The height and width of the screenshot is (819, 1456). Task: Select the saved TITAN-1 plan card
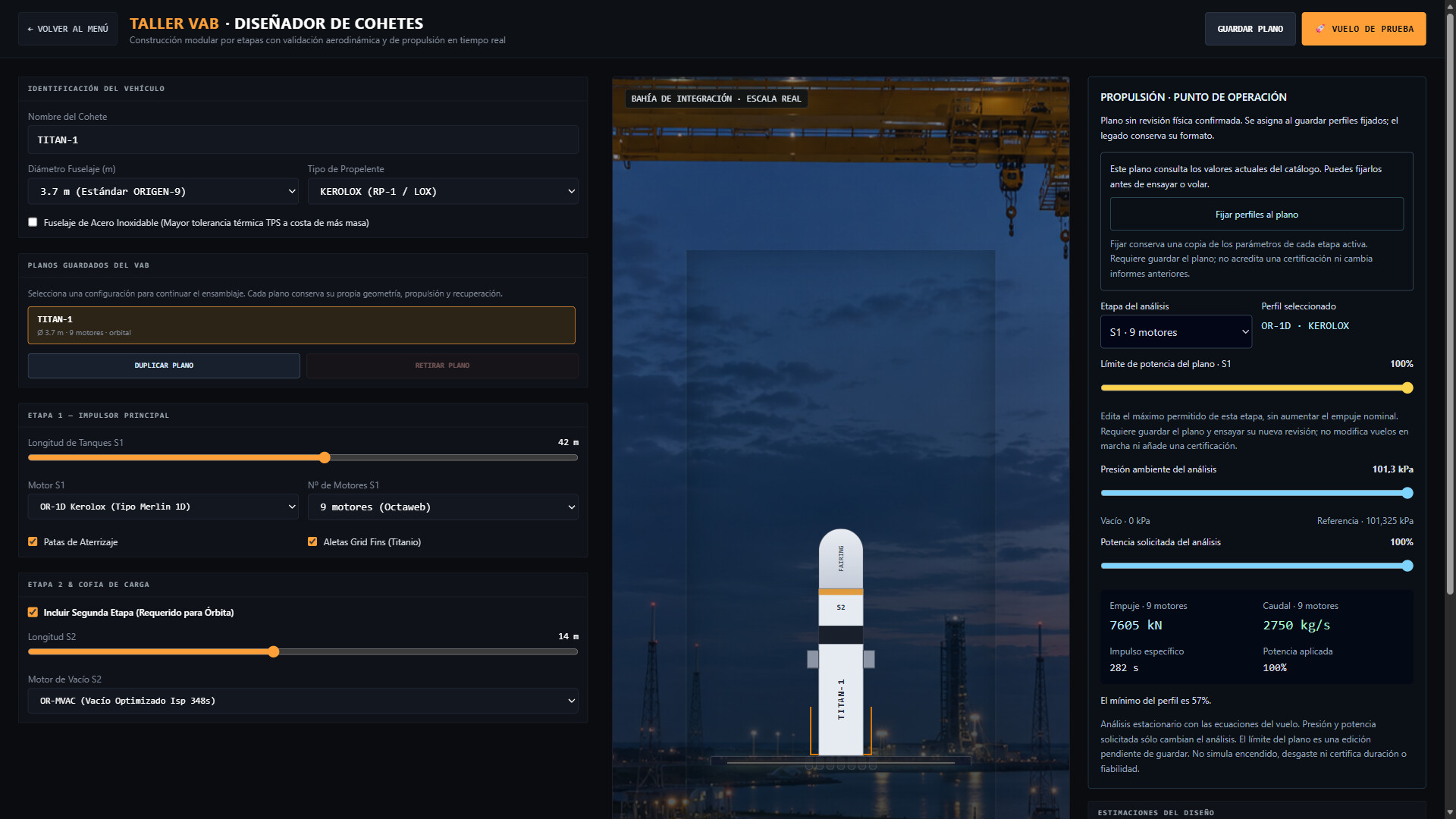click(302, 325)
